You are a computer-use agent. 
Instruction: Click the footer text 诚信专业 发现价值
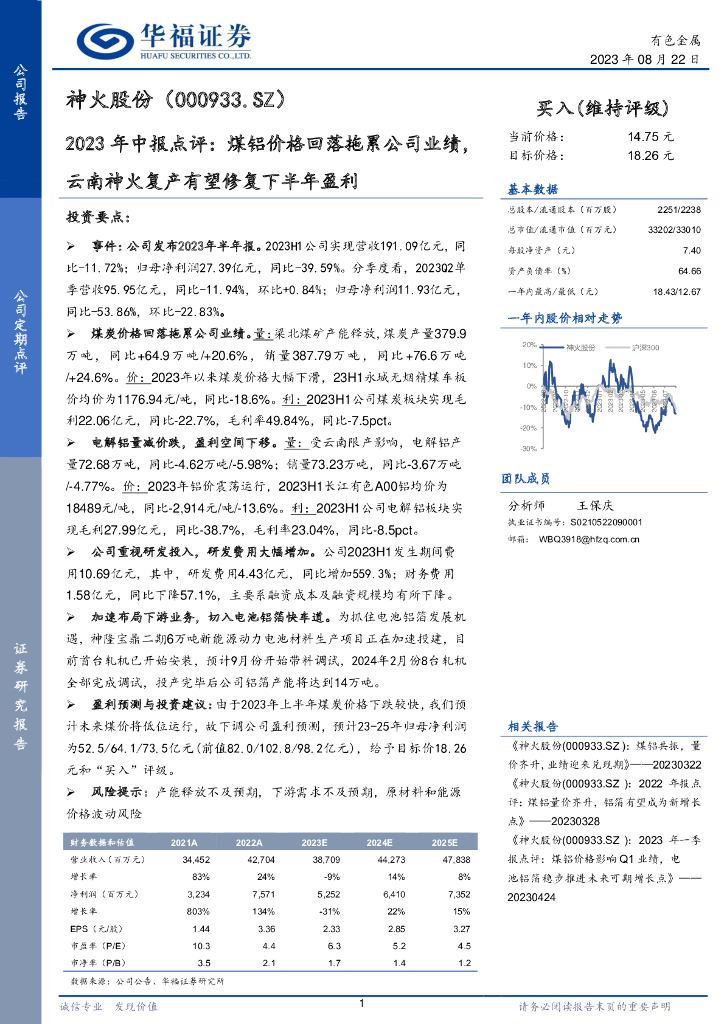108,1006
